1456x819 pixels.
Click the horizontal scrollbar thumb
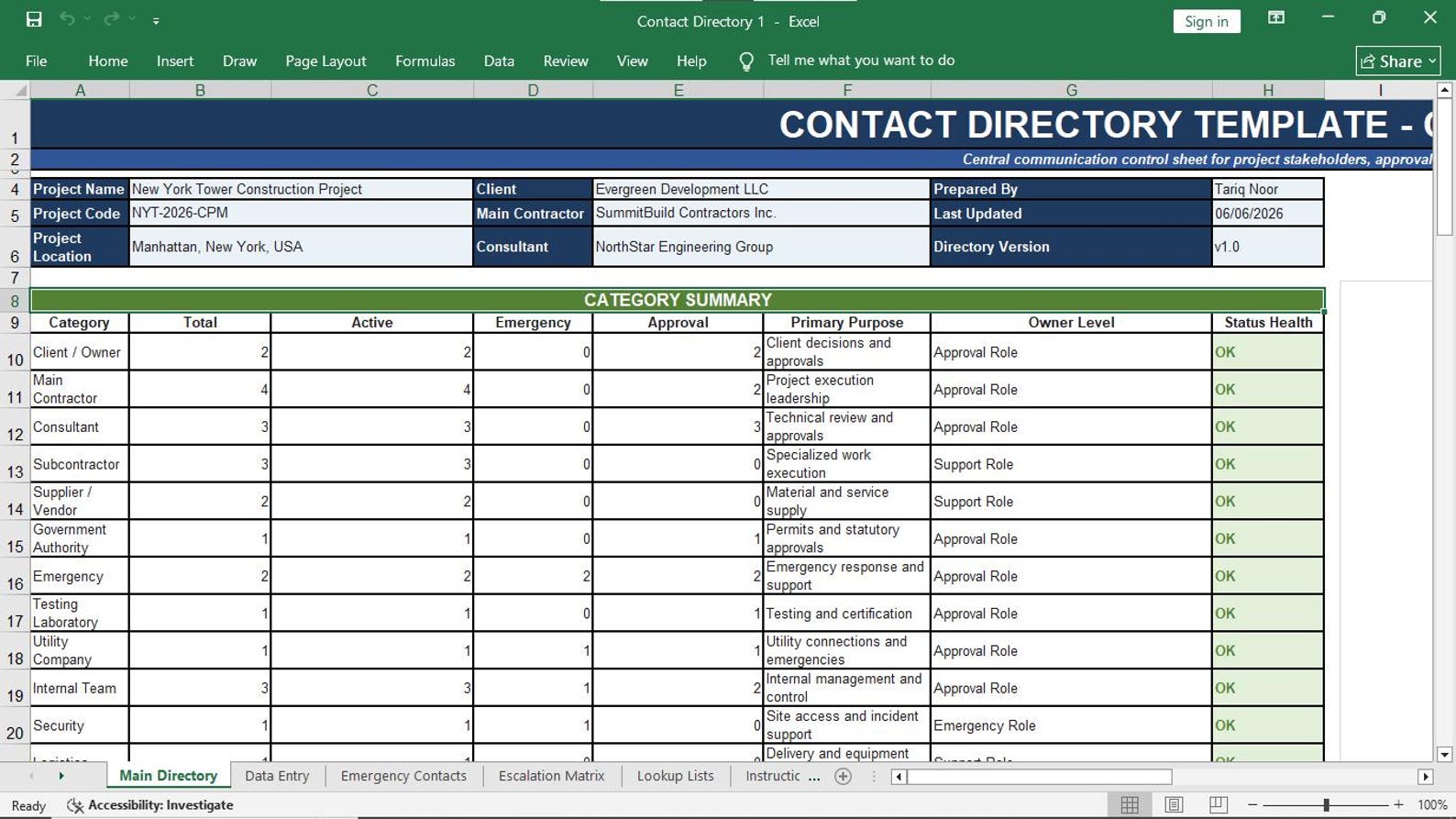[x=1040, y=777]
